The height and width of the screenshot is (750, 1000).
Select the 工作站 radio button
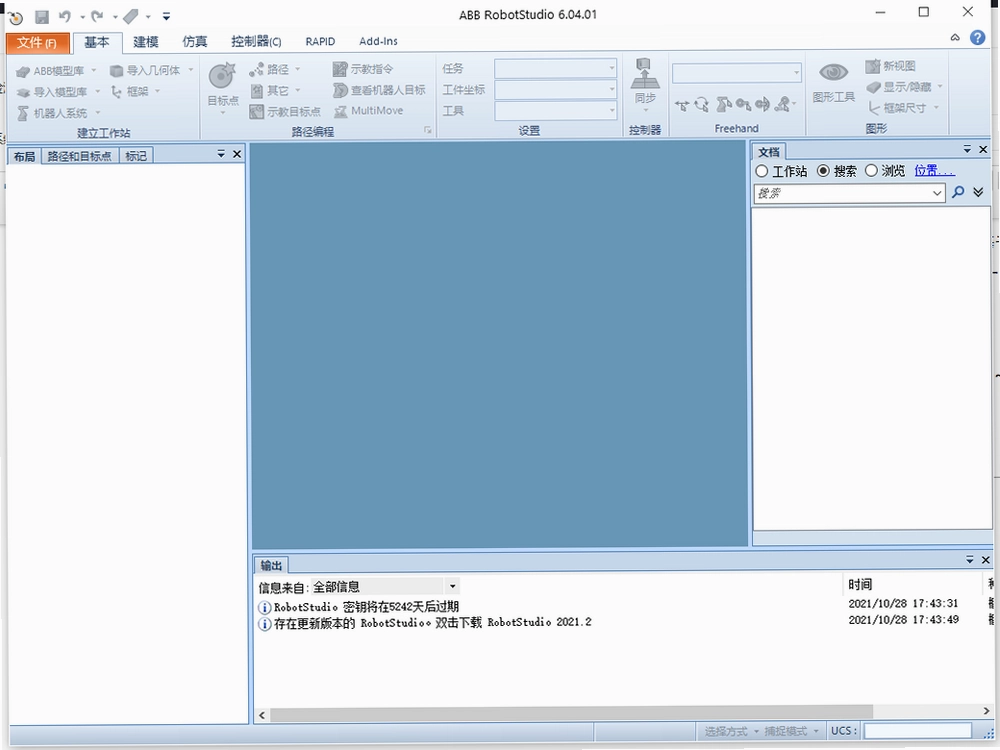click(x=761, y=171)
